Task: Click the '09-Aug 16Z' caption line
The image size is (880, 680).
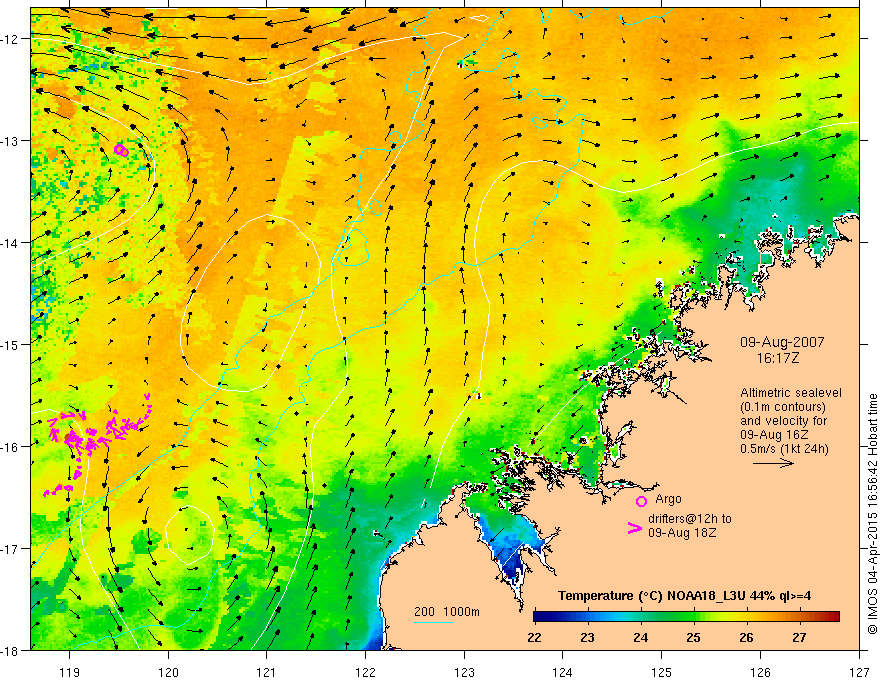Action: pos(774,435)
